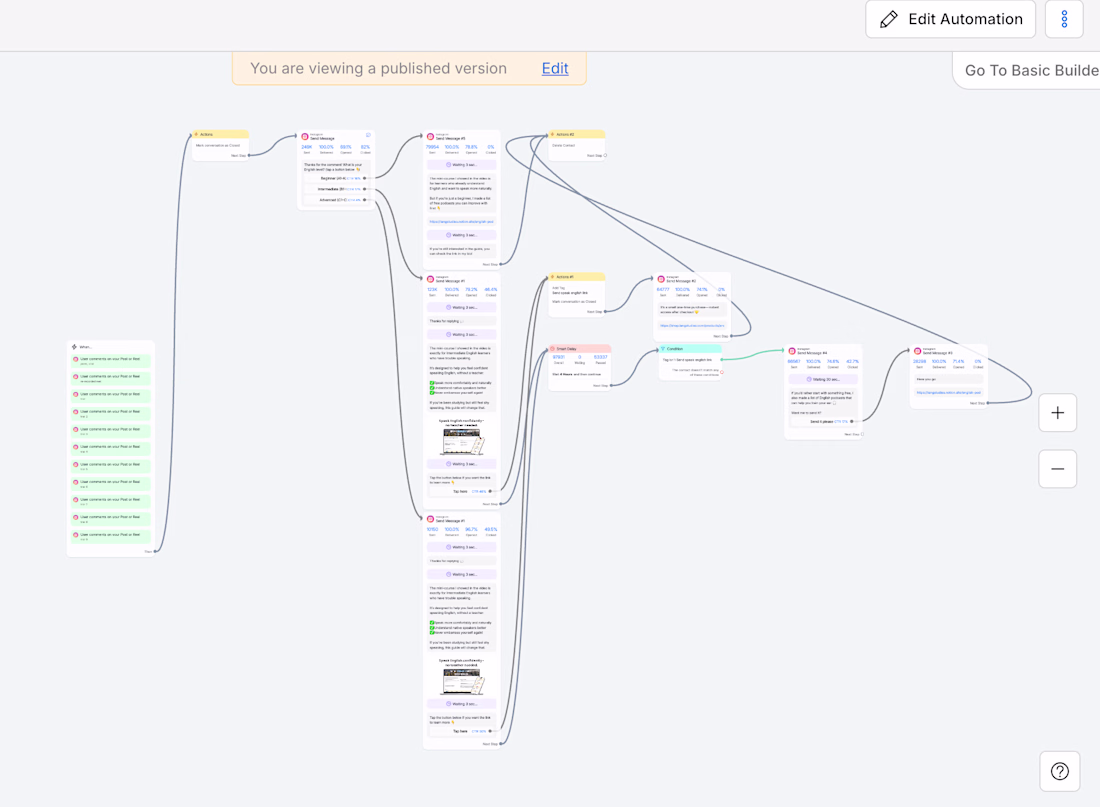1100x807 pixels.
Task: Select the Smart Delay node header
Action: coord(579,349)
